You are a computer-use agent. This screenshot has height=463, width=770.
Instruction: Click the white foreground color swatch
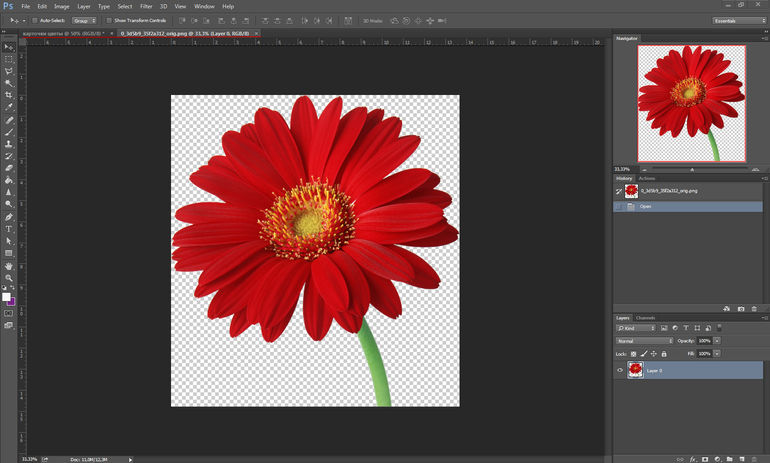coord(6,297)
